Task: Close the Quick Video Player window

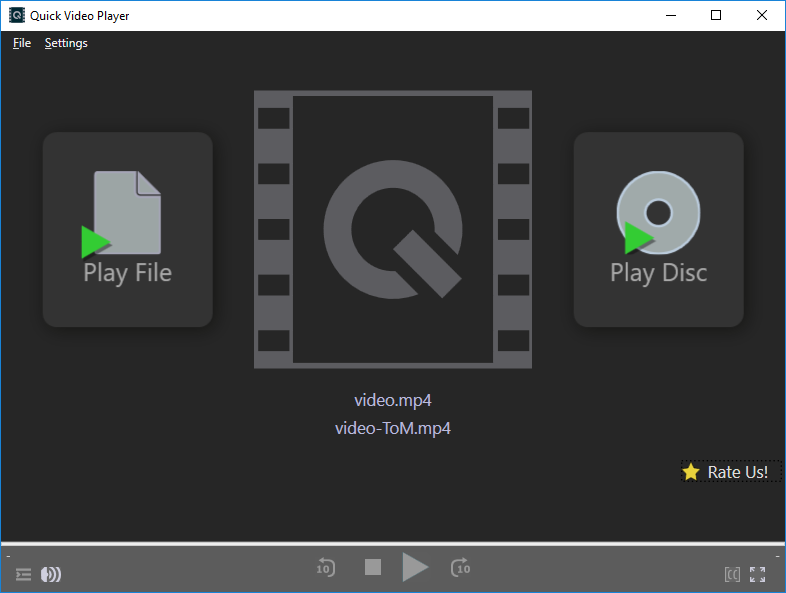Action: (761, 16)
